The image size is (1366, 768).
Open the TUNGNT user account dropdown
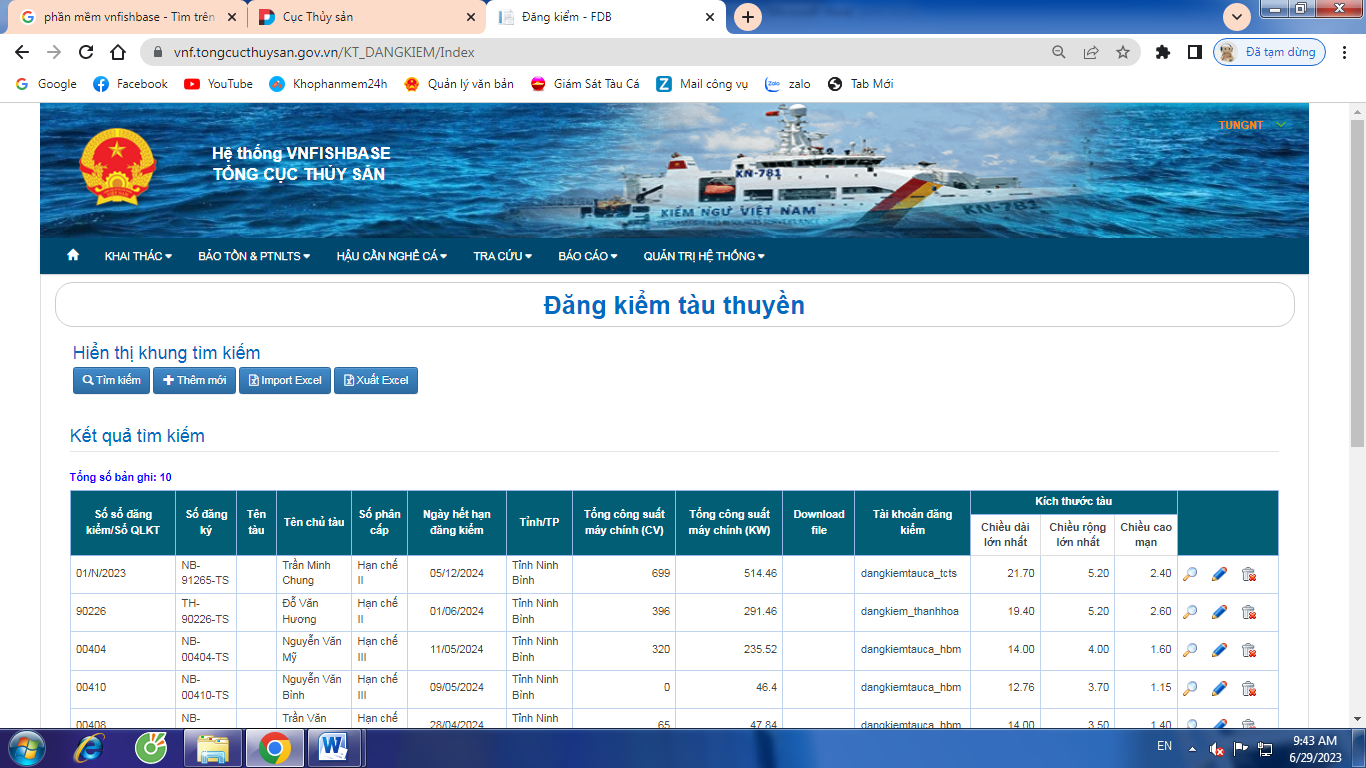click(x=1252, y=125)
